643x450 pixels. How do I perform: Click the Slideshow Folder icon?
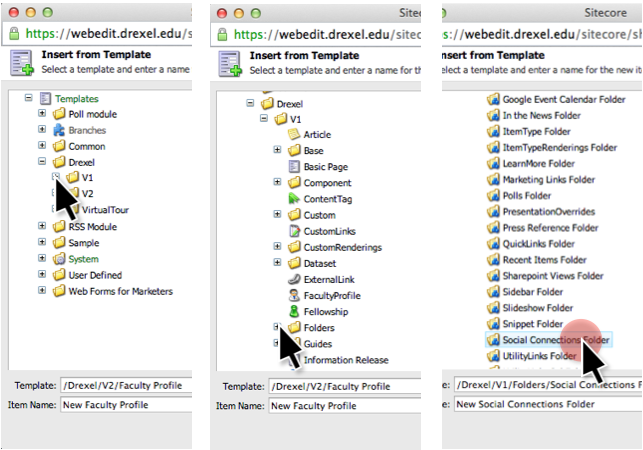493,308
